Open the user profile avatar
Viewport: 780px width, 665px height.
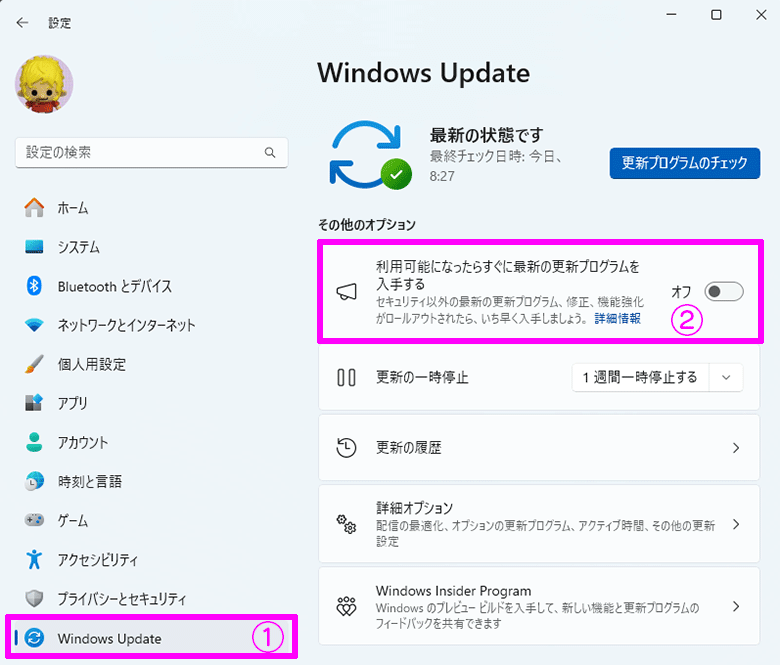coord(44,84)
